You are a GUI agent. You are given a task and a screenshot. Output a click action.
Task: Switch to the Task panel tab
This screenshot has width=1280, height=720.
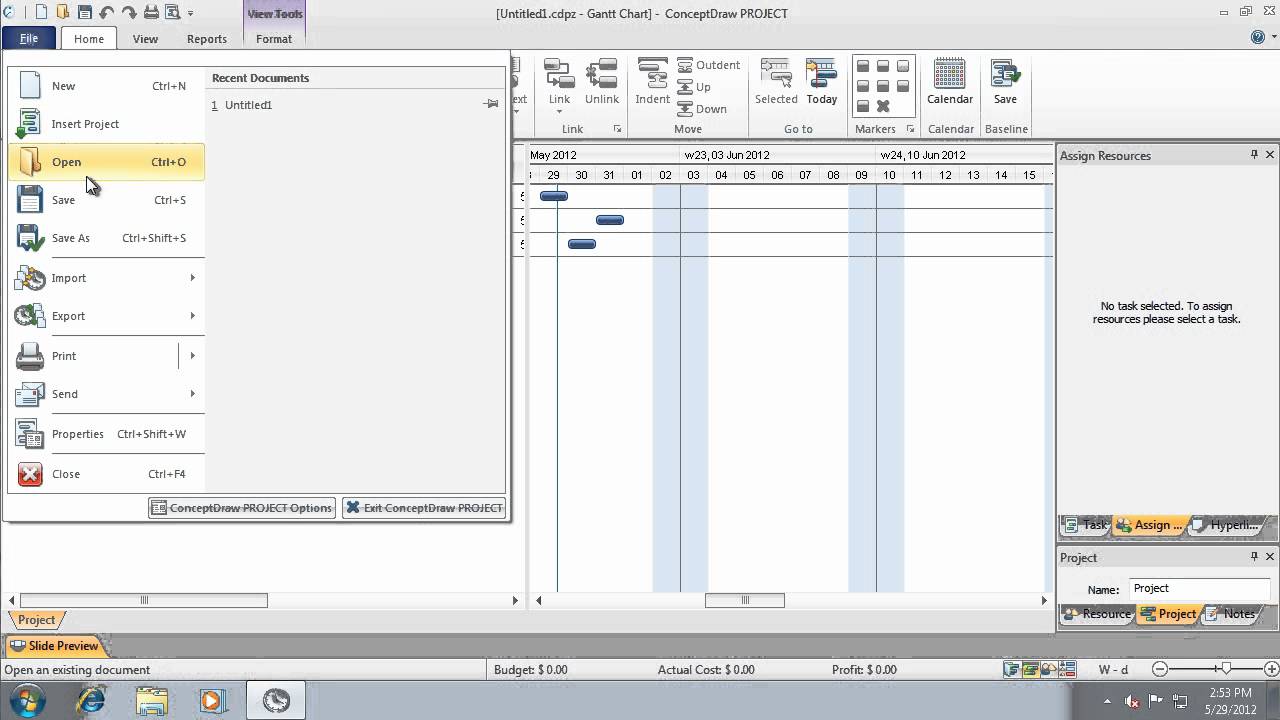pos(1086,525)
